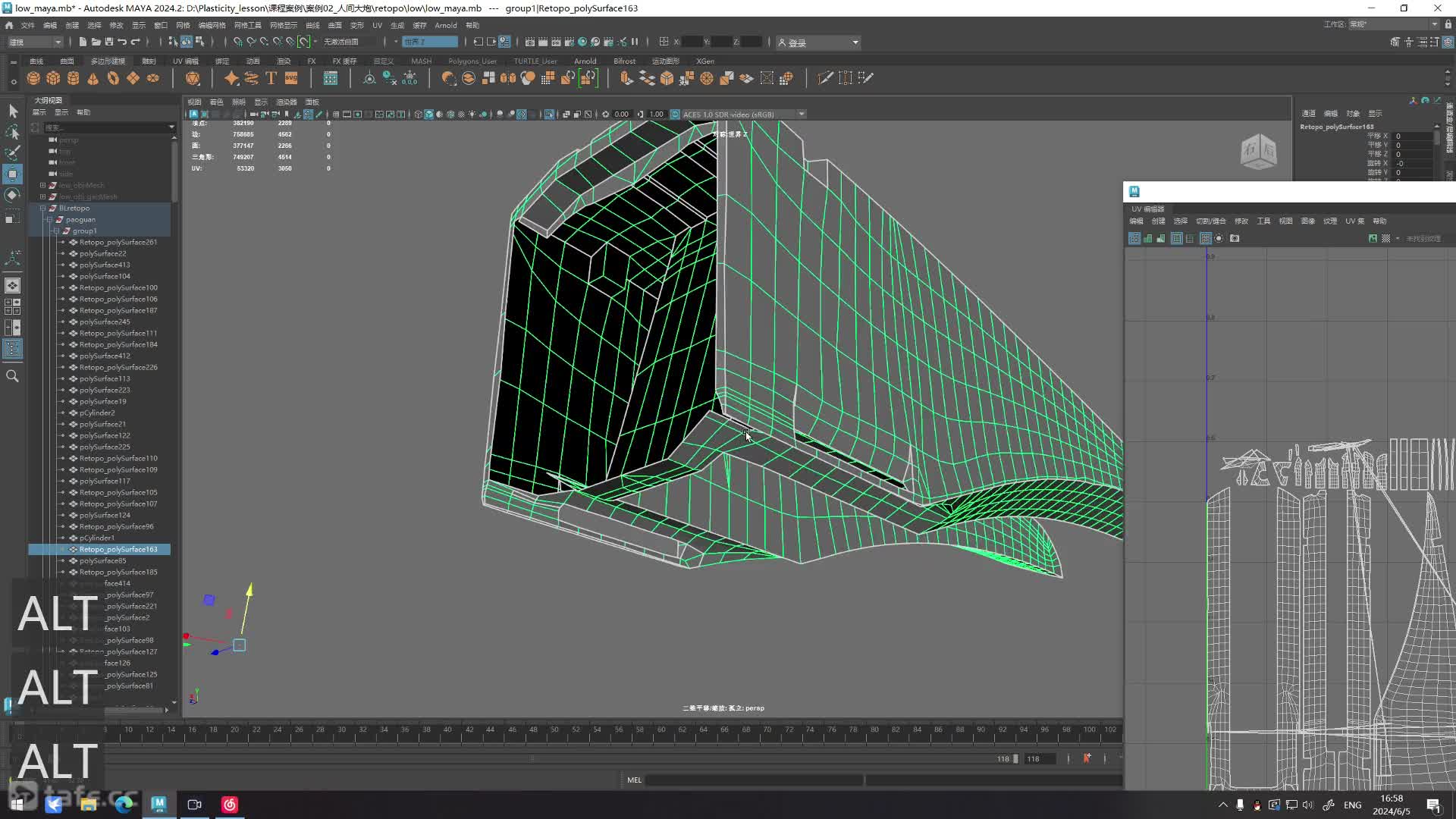Click the Quad Draw shelf icon
Screen dimensions: 1456x819
pyautogui.click(x=865, y=78)
